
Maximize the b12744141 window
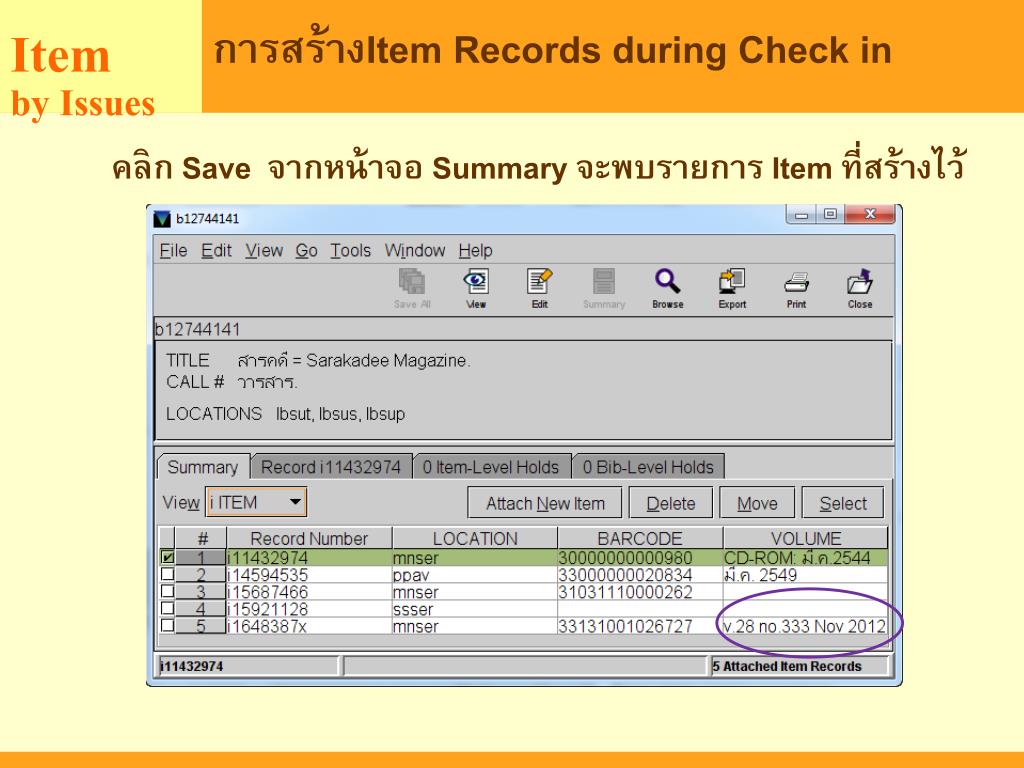[x=830, y=214]
